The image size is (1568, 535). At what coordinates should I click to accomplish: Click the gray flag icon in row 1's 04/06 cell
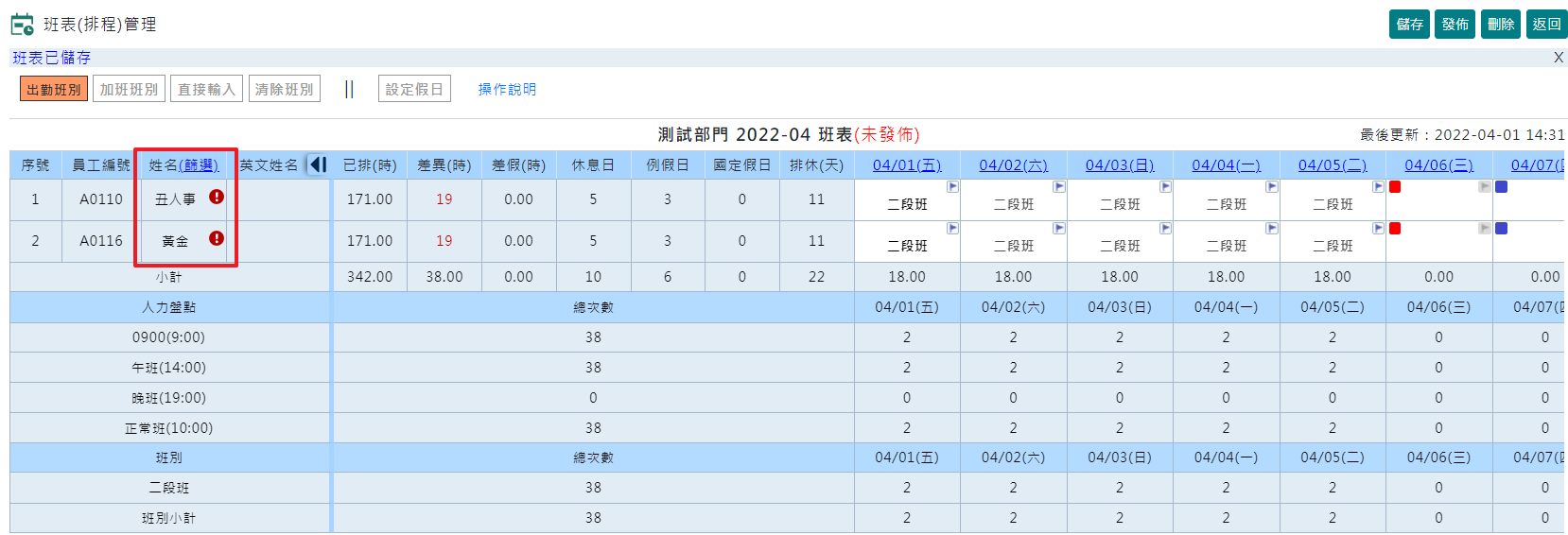coord(1484,187)
